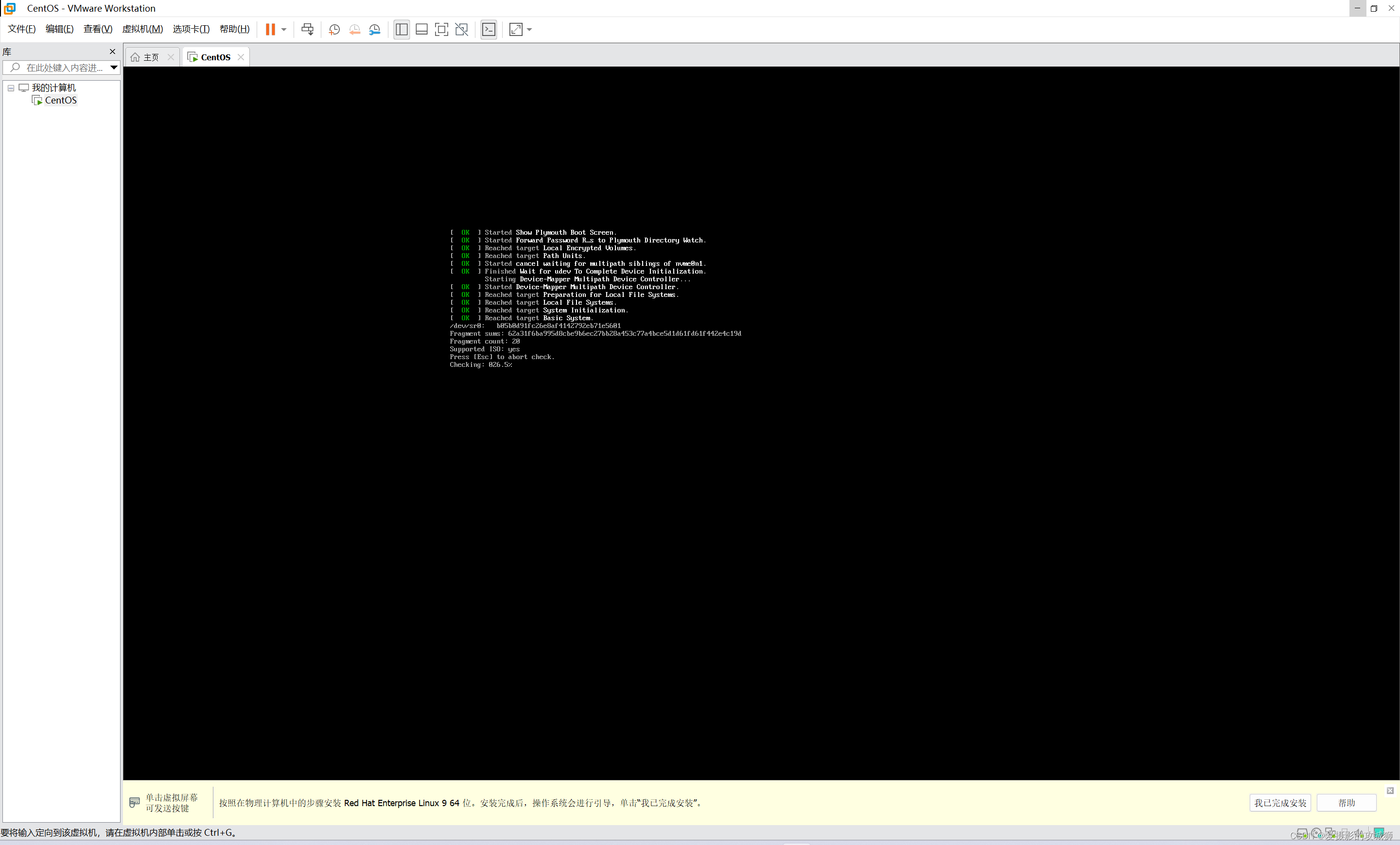This screenshot has height=845, width=1400.
Task: Click the 帮助 button in hint bar
Action: coord(1346,803)
